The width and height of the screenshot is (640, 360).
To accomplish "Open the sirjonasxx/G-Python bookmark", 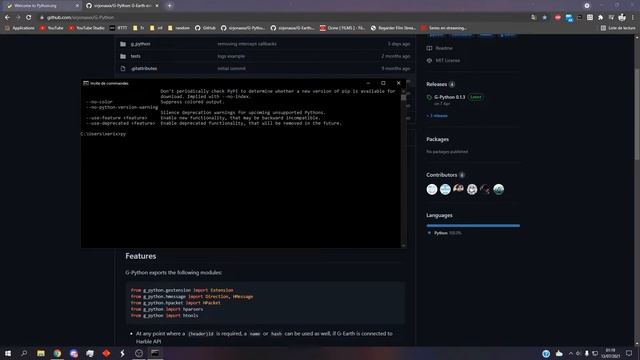I will (243, 28).
